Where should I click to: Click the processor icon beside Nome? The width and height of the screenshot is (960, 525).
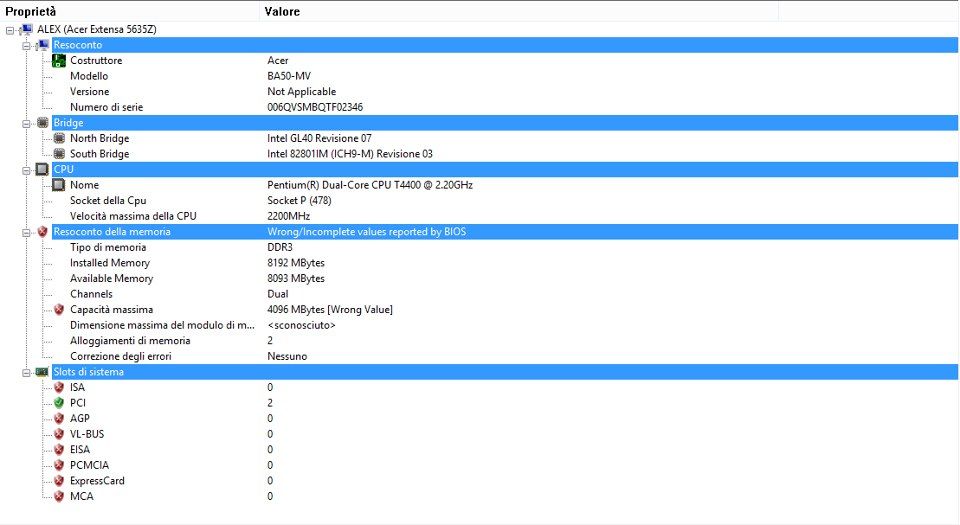point(59,185)
